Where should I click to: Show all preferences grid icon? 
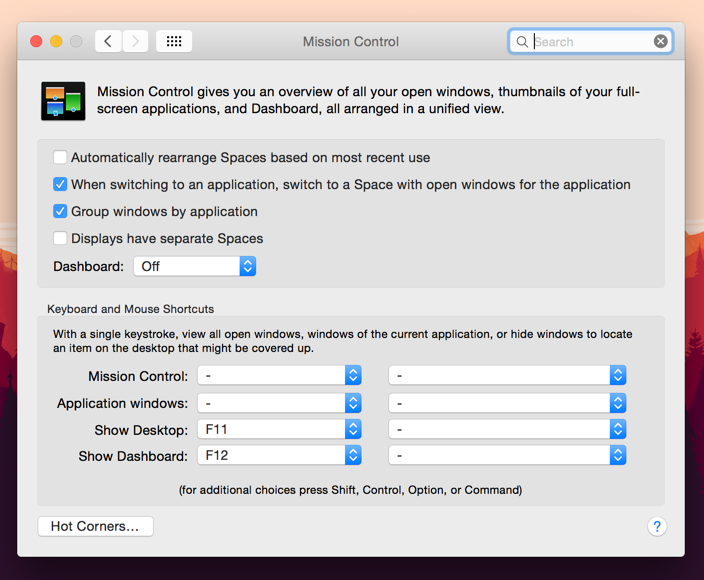coord(174,41)
